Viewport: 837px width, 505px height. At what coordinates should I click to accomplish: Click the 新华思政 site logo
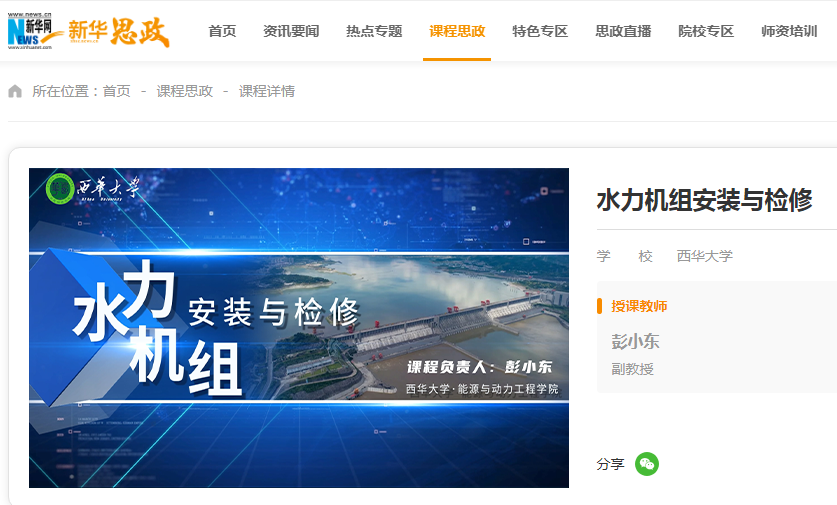point(119,32)
